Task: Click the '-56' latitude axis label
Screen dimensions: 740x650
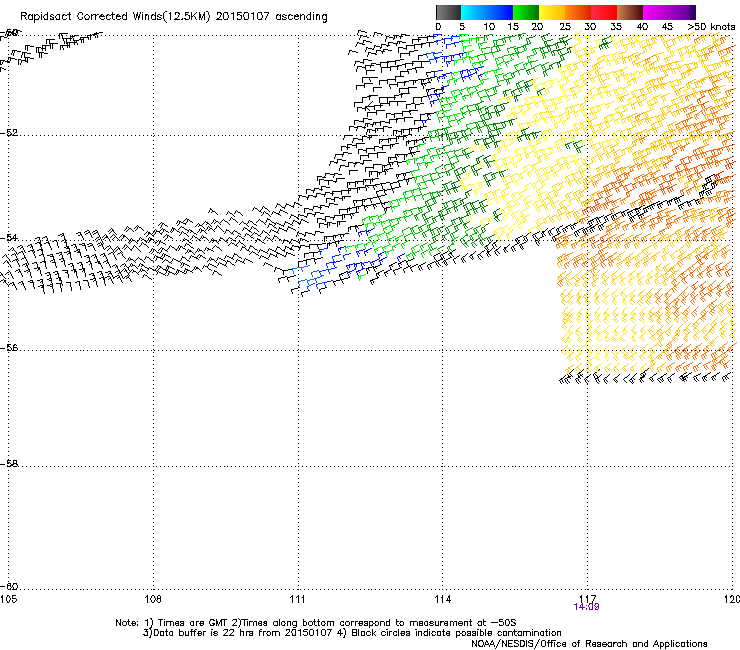Action: click(x=9, y=348)
